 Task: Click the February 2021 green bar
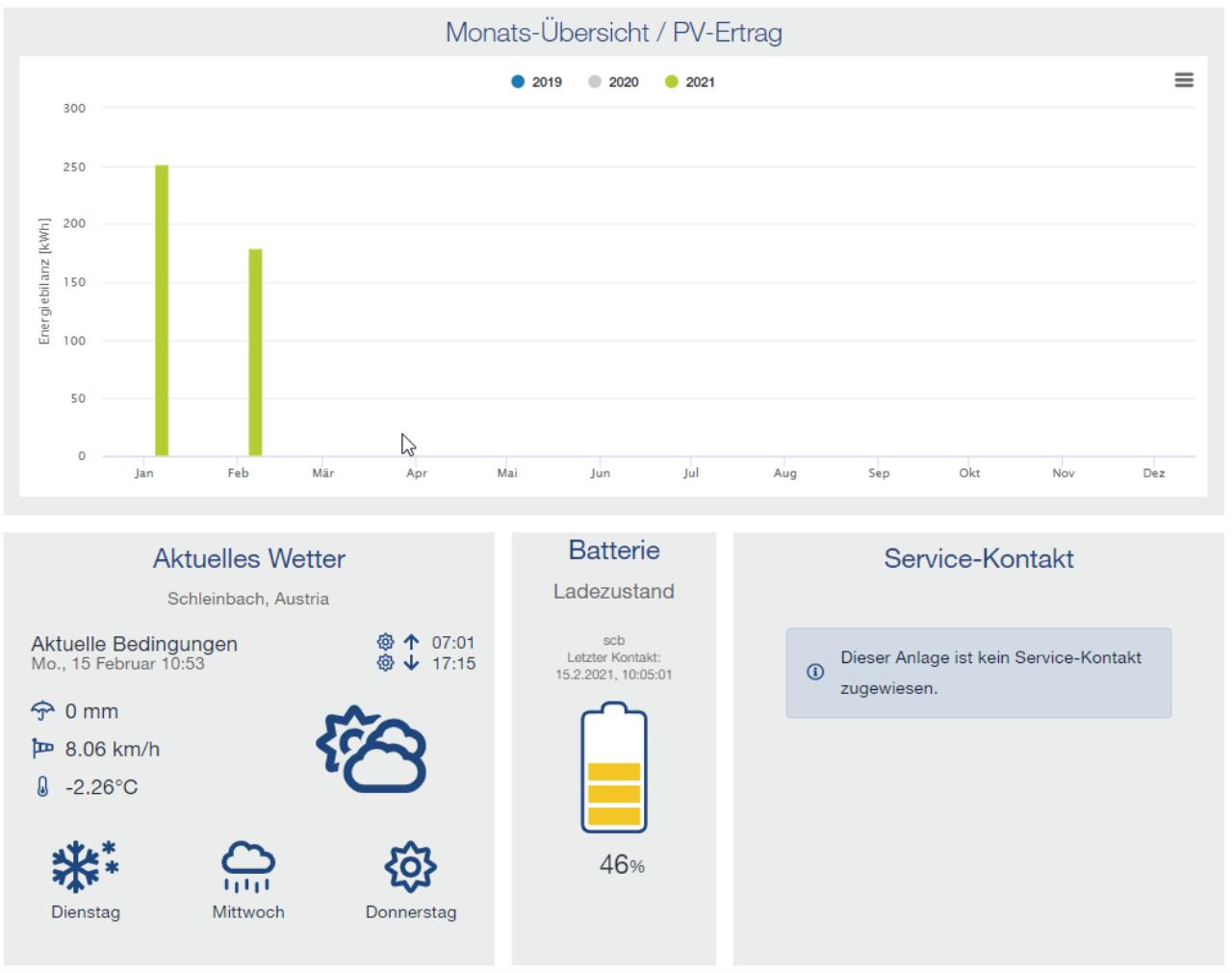255,352
